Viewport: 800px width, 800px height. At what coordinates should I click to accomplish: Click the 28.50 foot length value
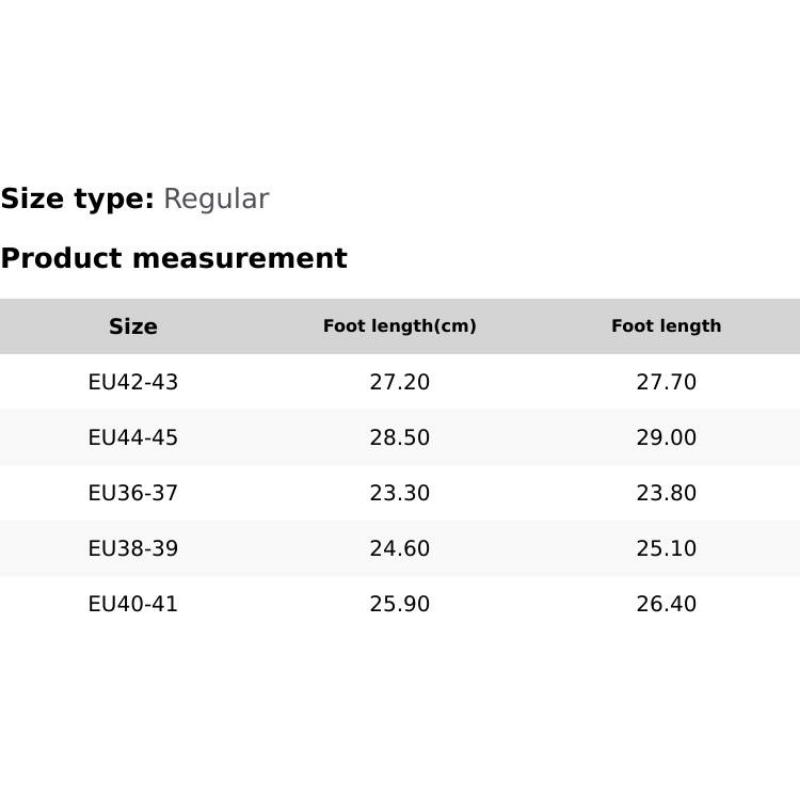click(399, 437)
